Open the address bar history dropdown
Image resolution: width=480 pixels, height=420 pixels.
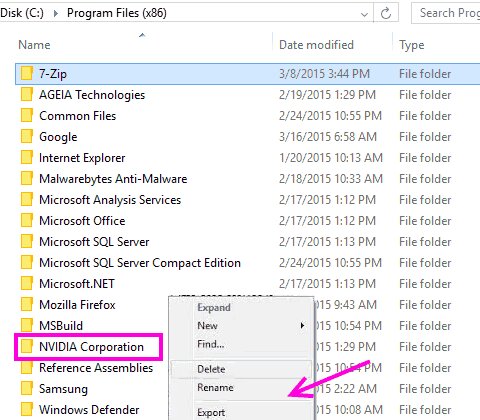[364, 14]
